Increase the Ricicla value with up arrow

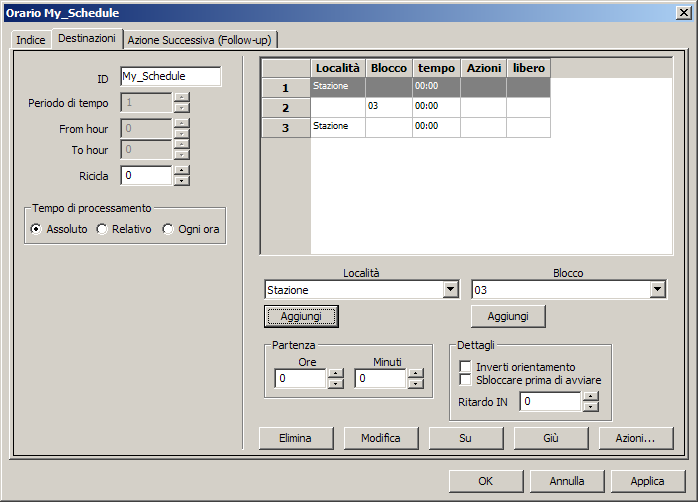point(181,170)
